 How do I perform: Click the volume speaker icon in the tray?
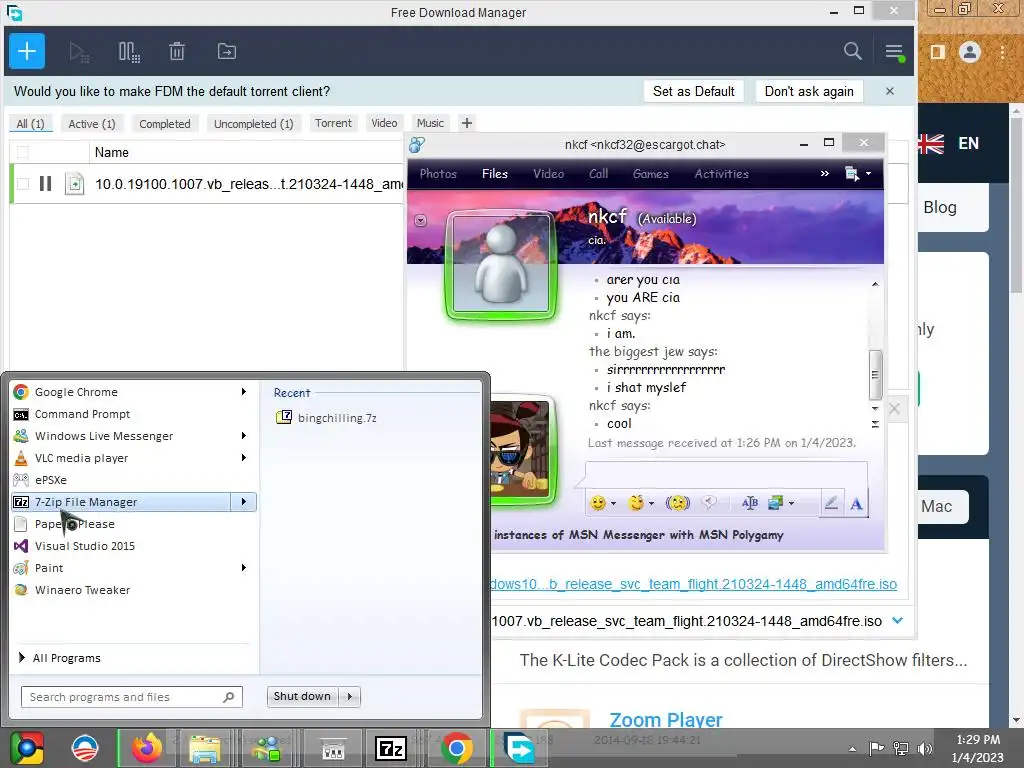click(x=924, y=749)
